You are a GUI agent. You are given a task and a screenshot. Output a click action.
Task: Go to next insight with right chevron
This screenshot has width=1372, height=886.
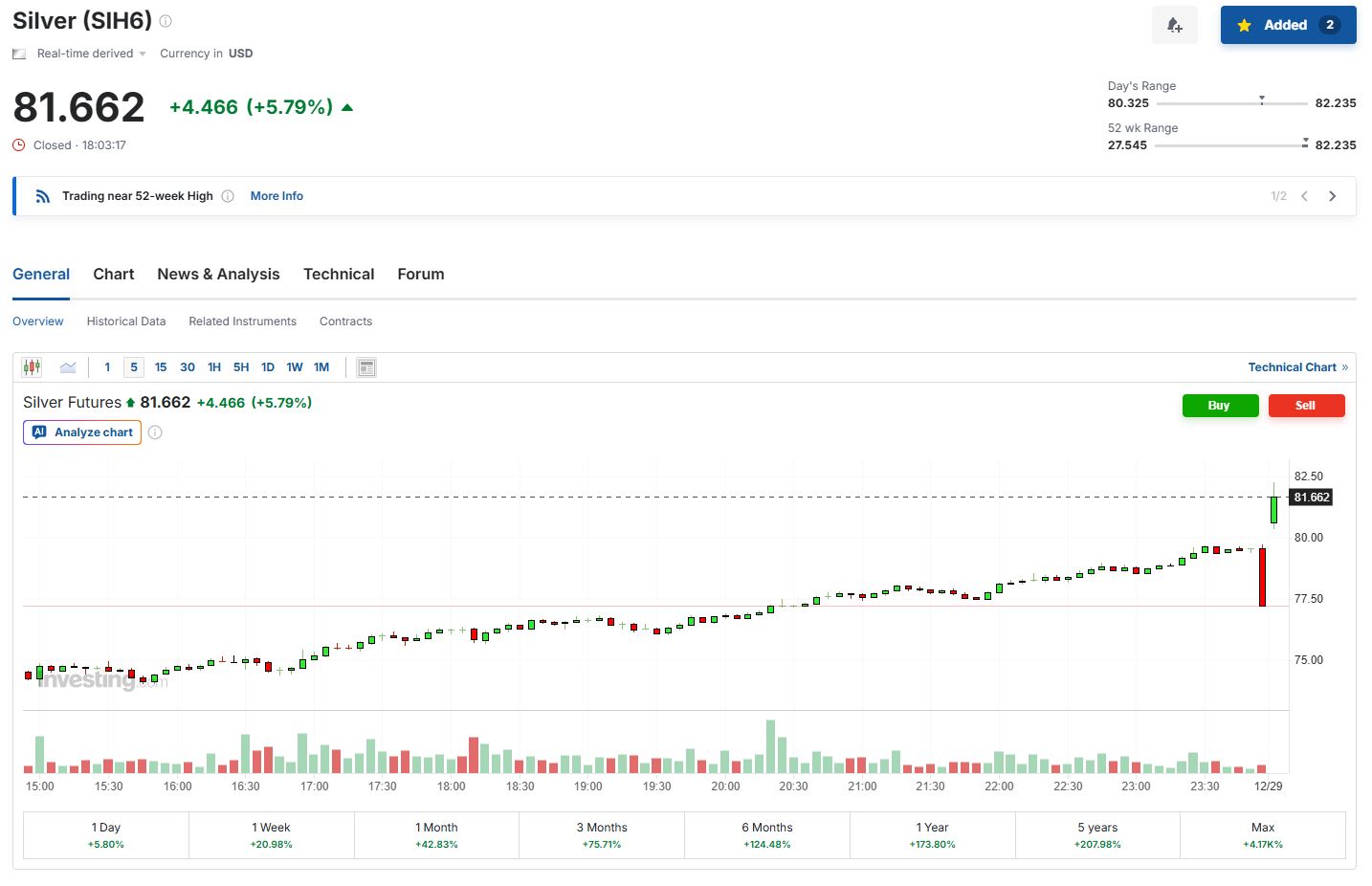point(1332,196)
